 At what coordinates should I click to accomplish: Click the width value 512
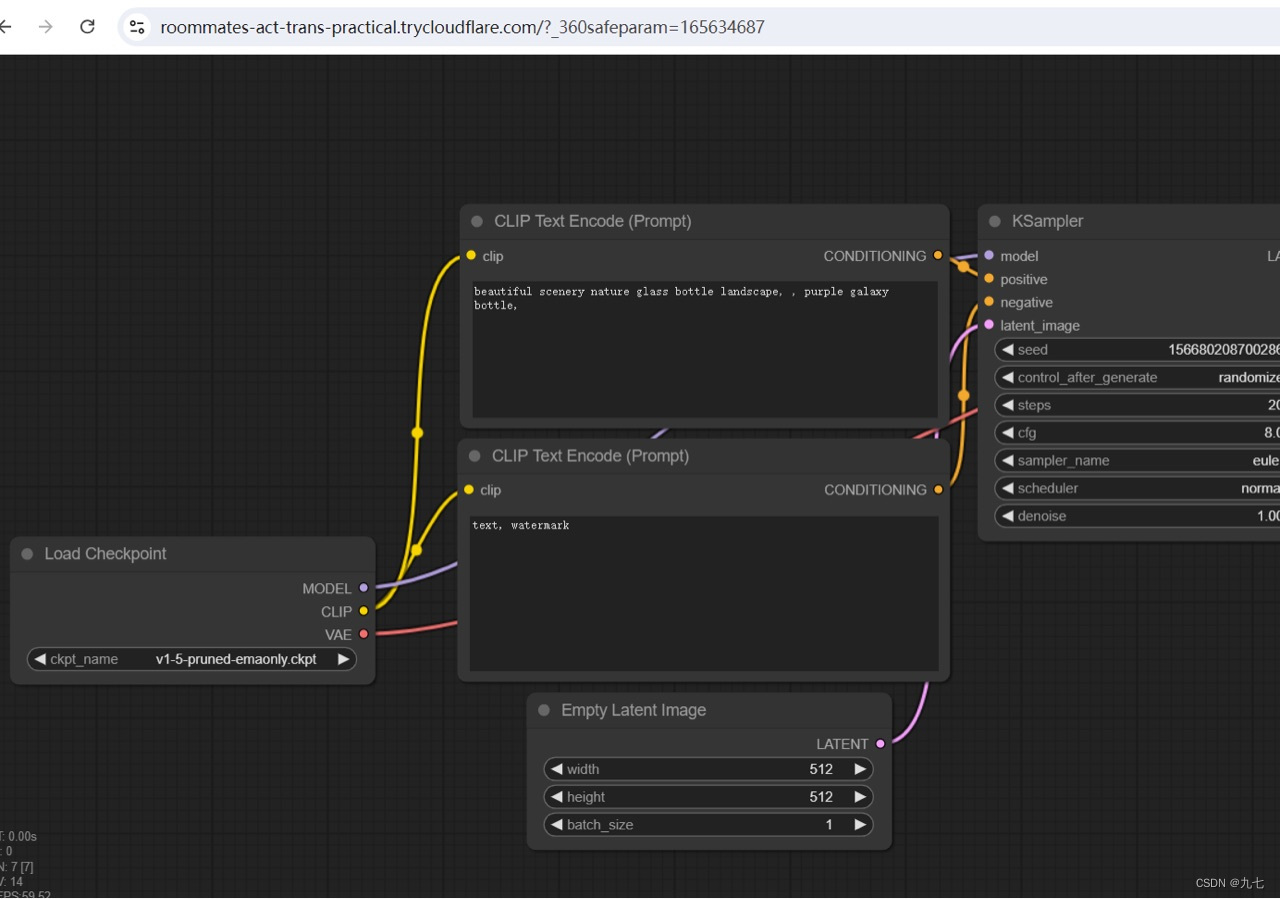click(x=821, y=769)
